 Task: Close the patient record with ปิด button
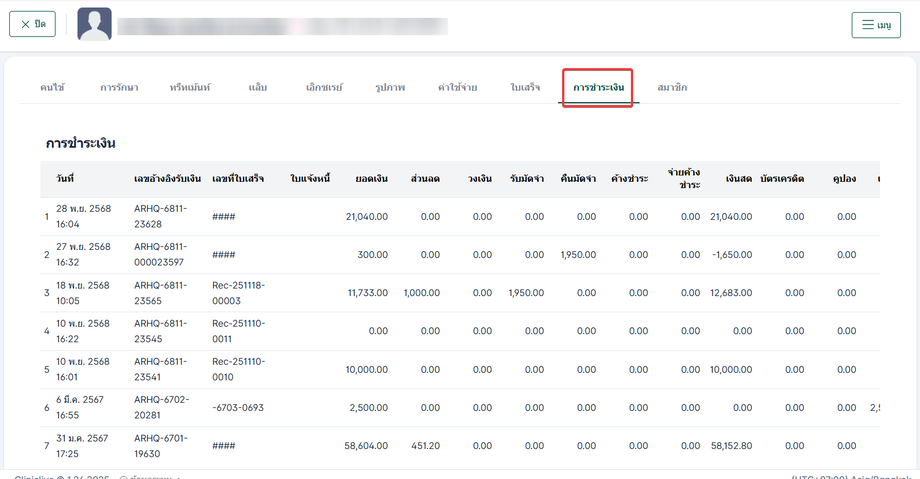coord(32,24)
